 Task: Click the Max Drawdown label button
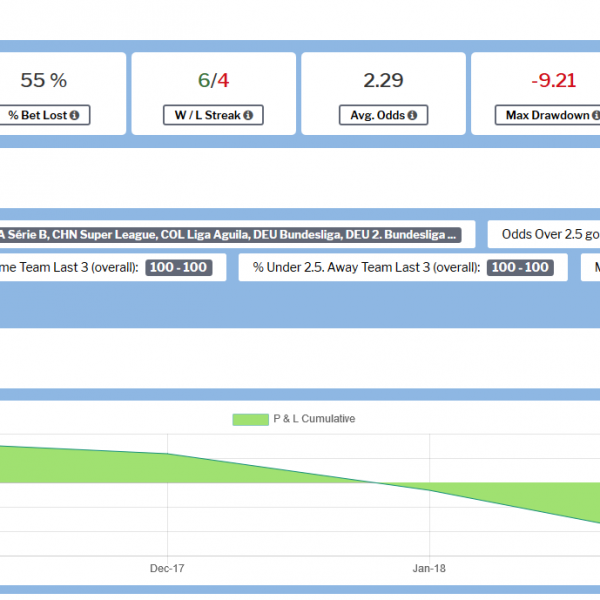tap(547, 116)
